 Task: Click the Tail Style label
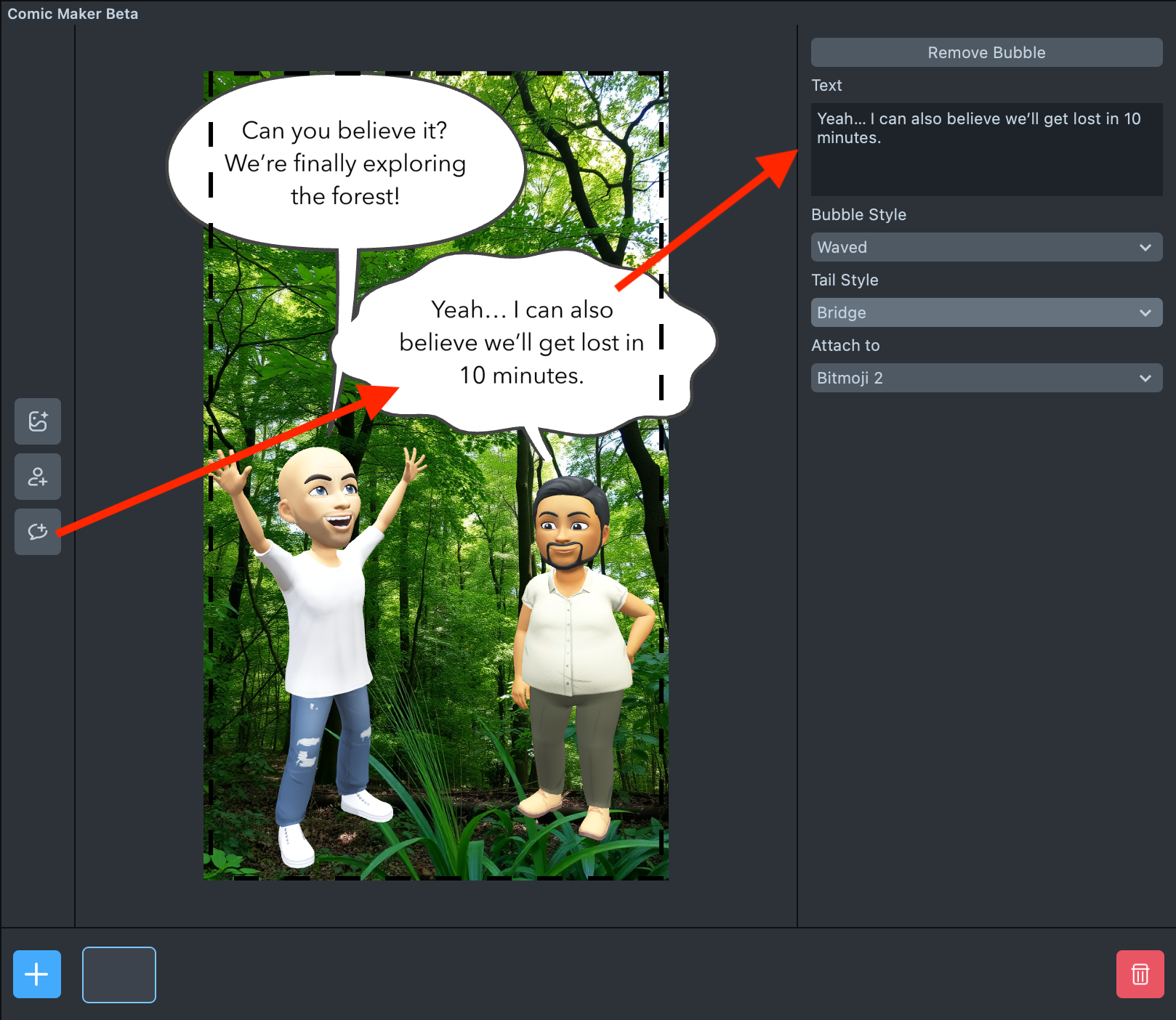pyautogui.click(x=845, y=280)
